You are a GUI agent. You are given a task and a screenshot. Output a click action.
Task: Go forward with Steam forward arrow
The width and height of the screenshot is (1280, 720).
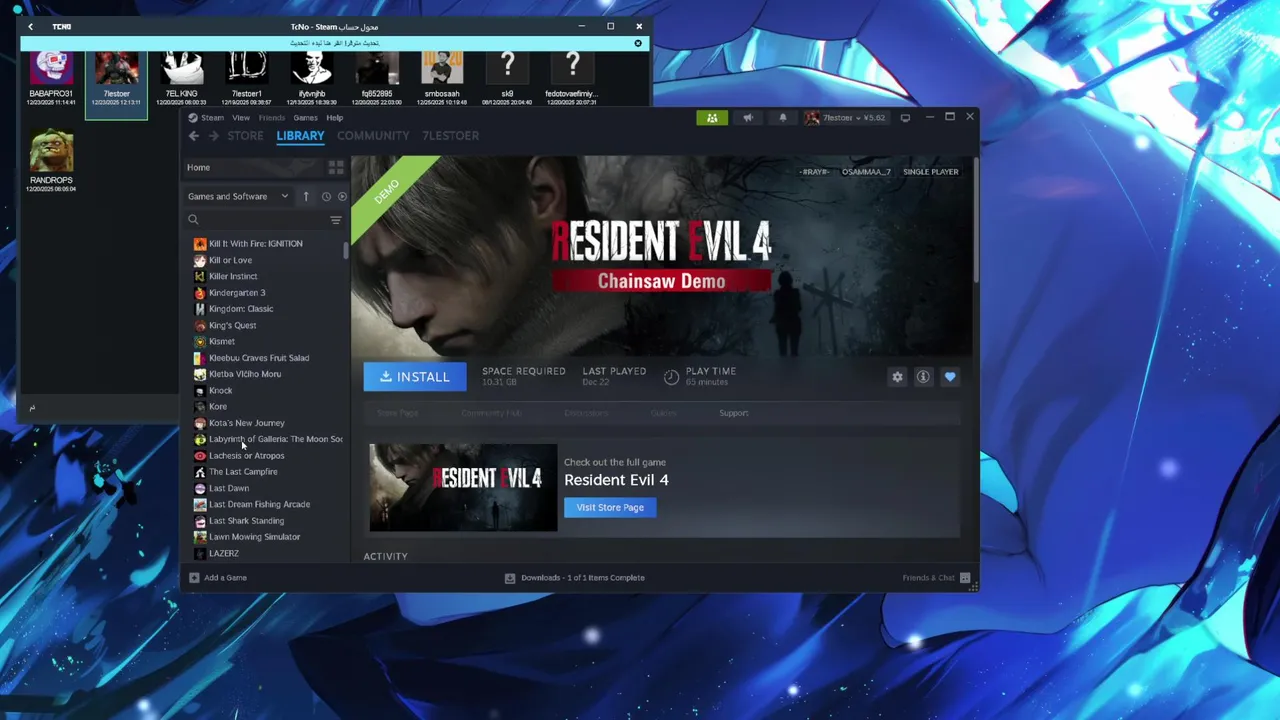click(x=213, y=136)
